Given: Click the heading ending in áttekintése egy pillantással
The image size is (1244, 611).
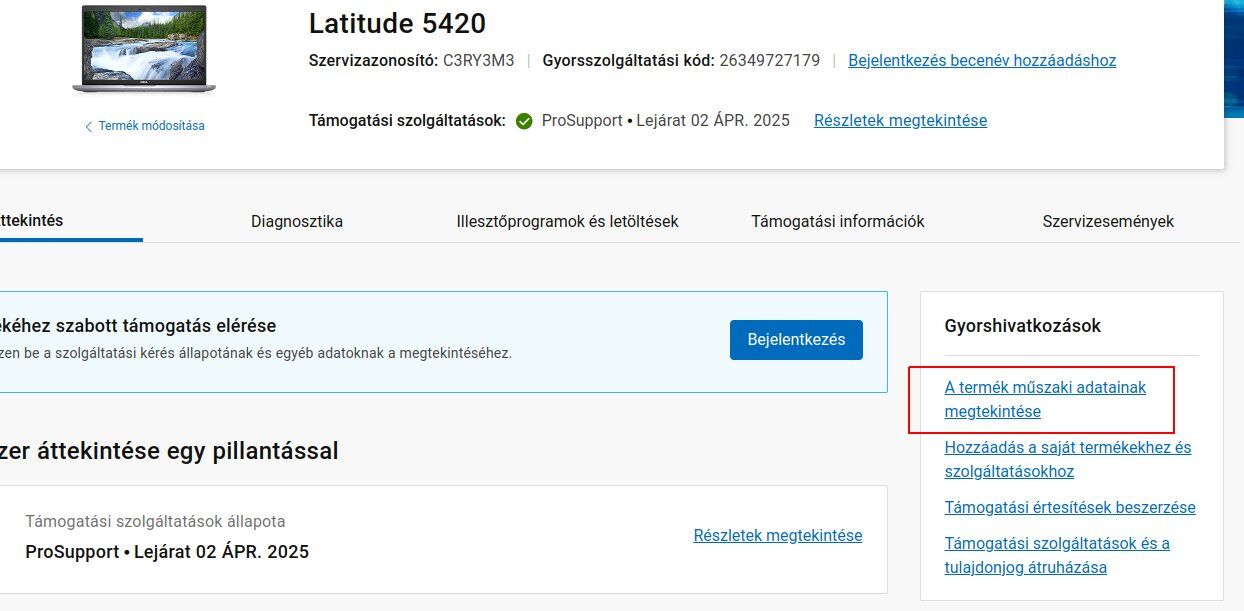Looking at the screenshot, I should (169, 451).
